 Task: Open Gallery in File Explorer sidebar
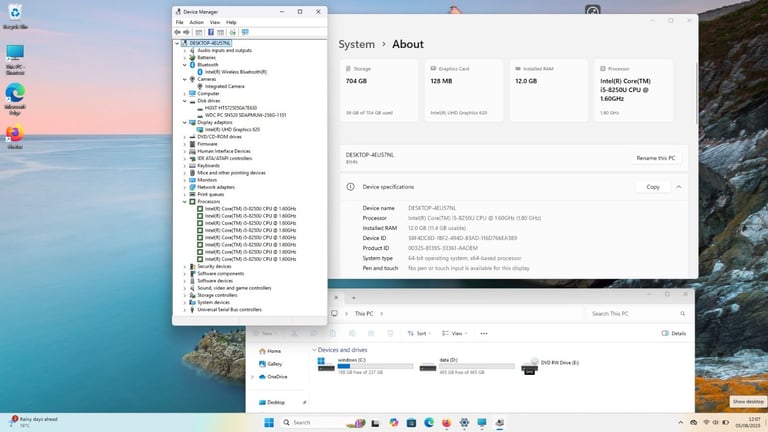pos(270,364)
